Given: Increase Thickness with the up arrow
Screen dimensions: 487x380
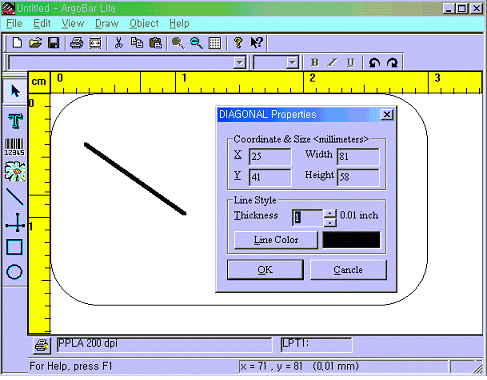Looking at the screenshot, I should click(330, 214).
